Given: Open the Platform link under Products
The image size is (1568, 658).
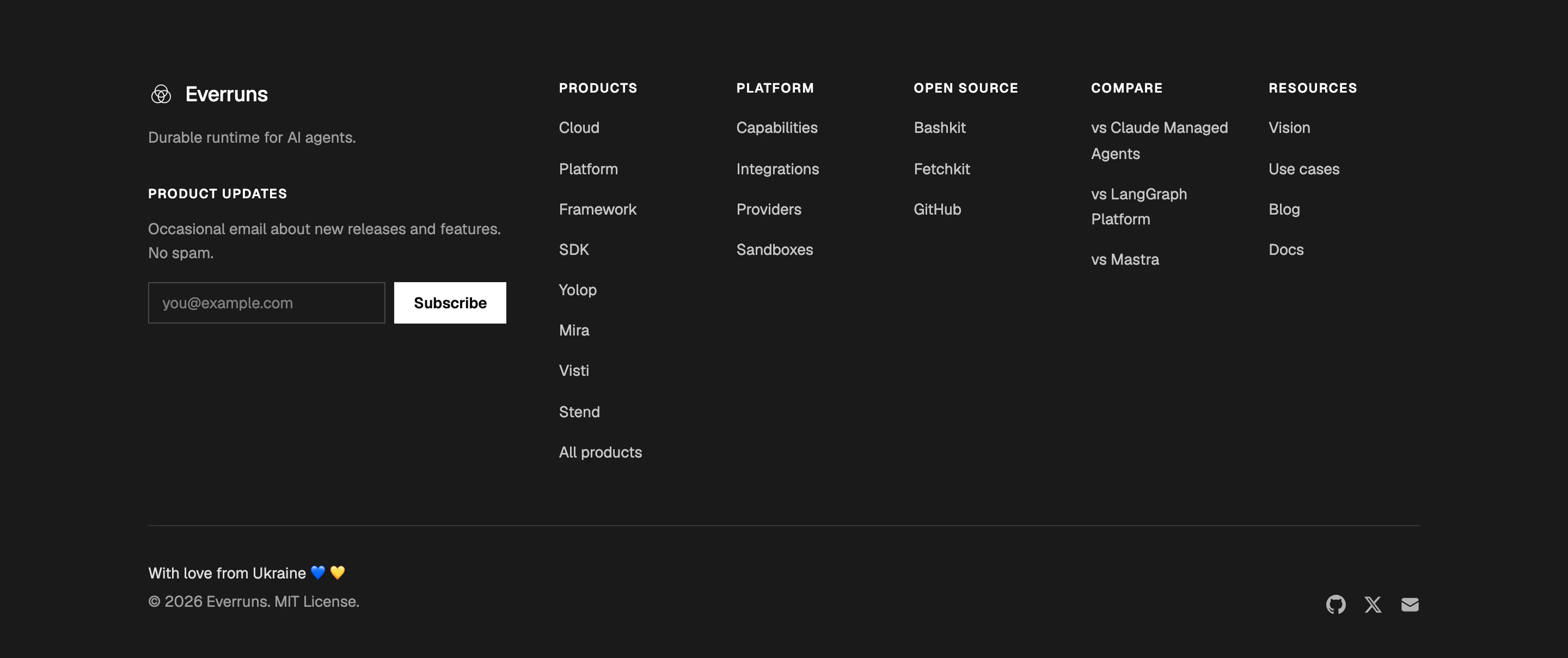Looking at the screenshot, I should tap(588, 169).
